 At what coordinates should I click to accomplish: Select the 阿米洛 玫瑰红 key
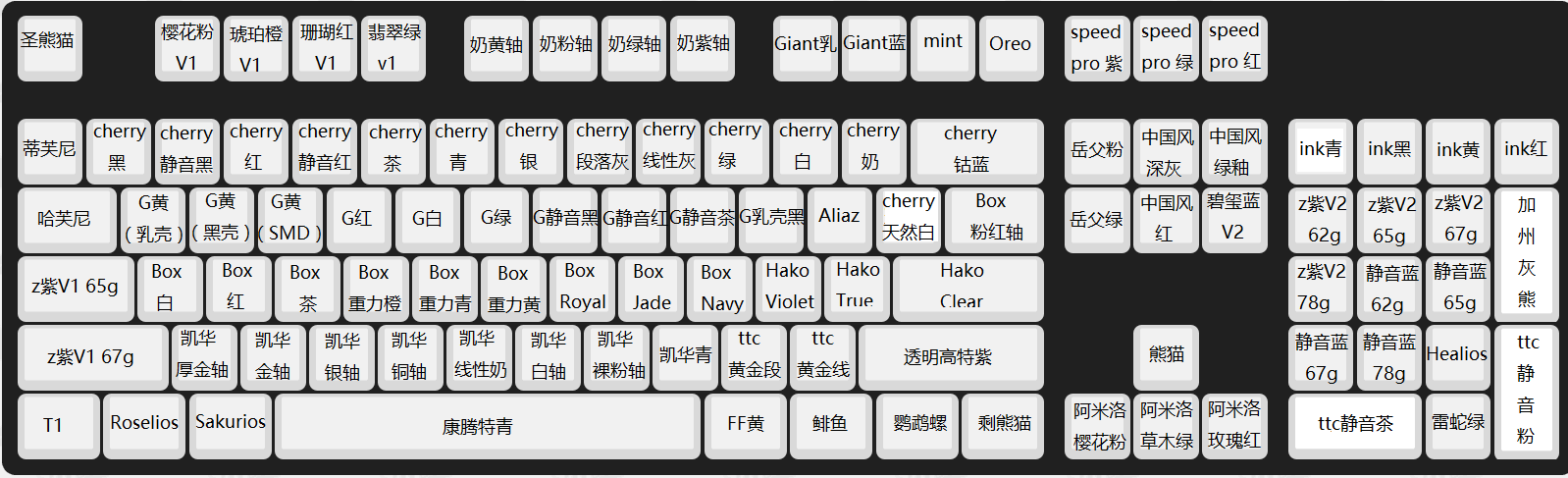coord(1233,425)
